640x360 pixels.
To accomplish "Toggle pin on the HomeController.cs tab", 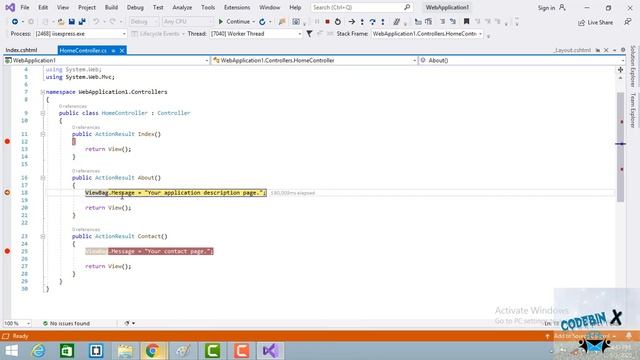I will point(113,51).
